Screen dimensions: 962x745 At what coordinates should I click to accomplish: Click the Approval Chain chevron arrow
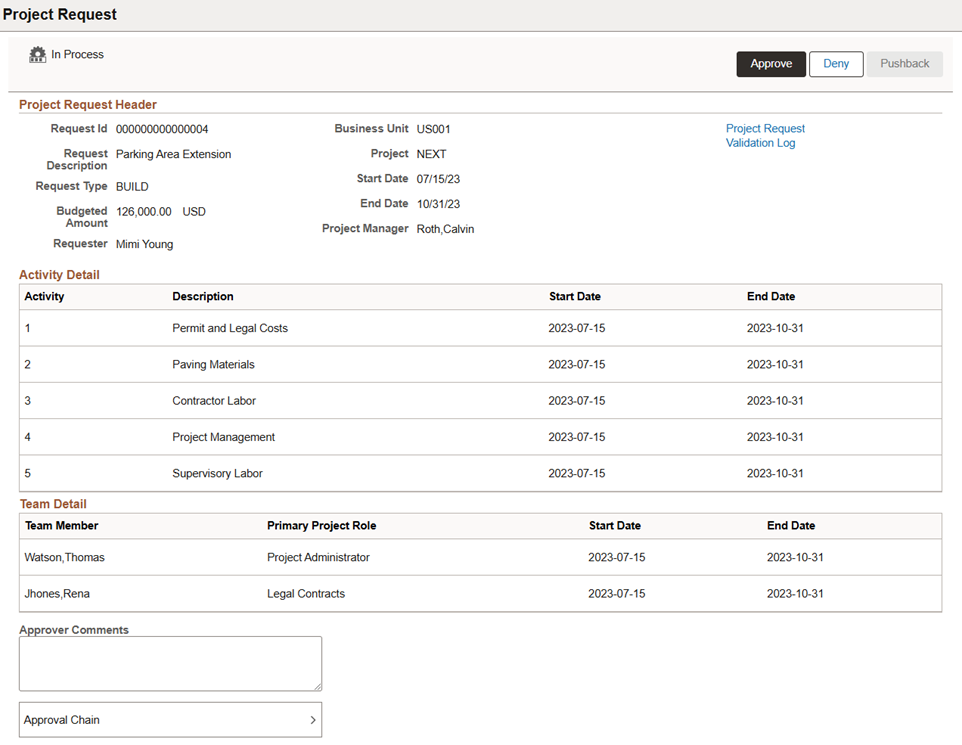click(x=312, y=720)
